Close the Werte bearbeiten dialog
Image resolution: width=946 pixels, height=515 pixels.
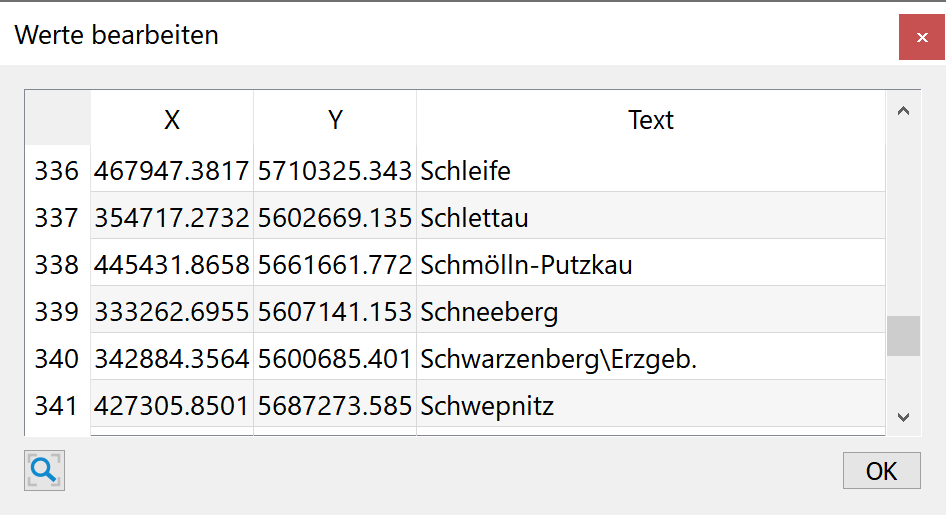click(x=921, y=37)
